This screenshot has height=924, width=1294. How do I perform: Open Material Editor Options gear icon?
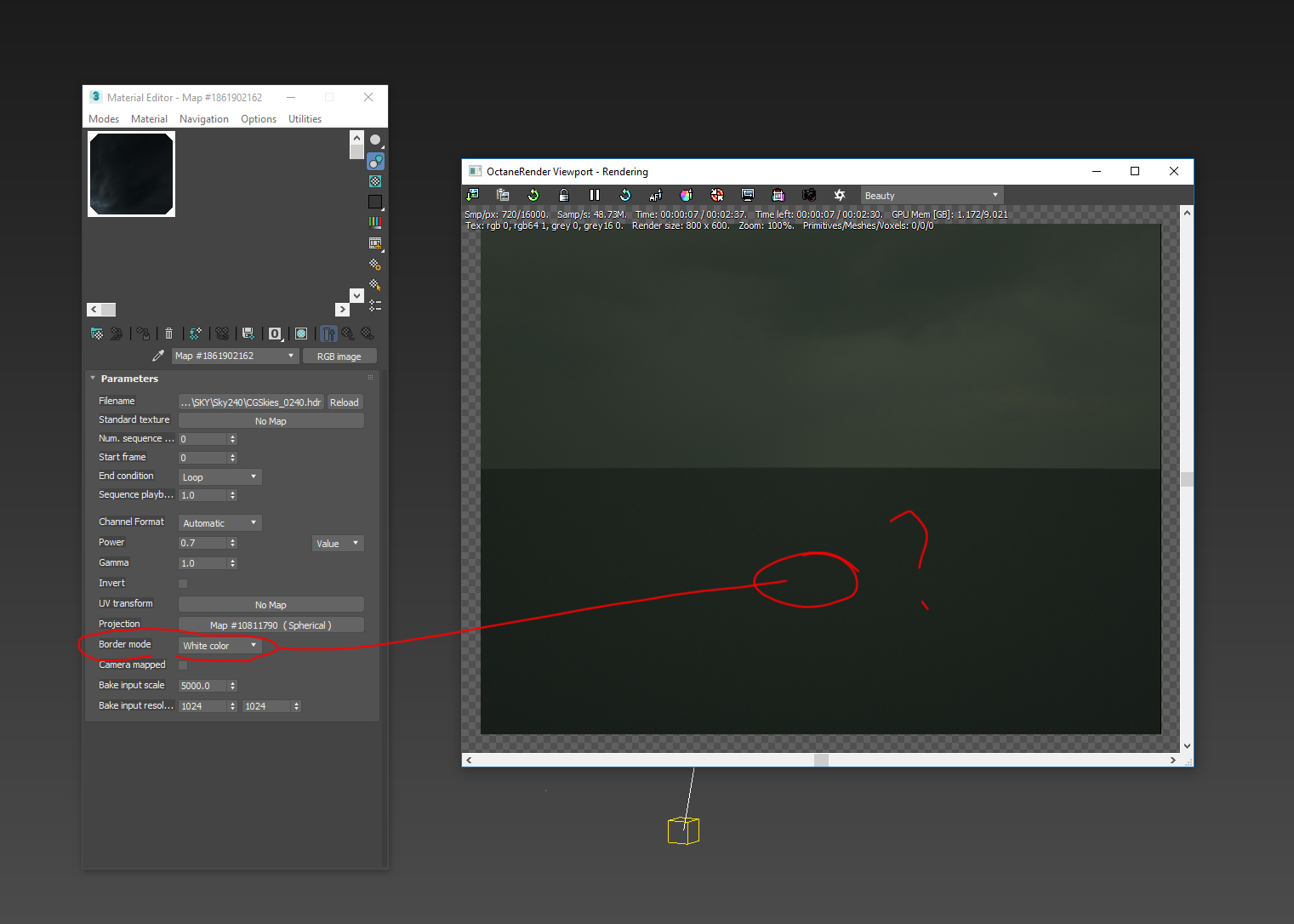(x=375, y=265)
